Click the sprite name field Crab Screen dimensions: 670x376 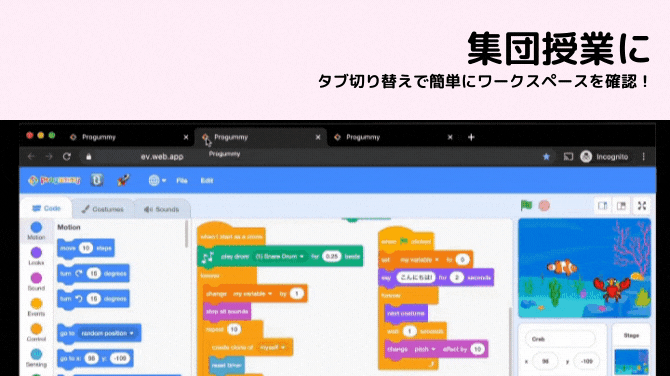[x=560, y=339]
